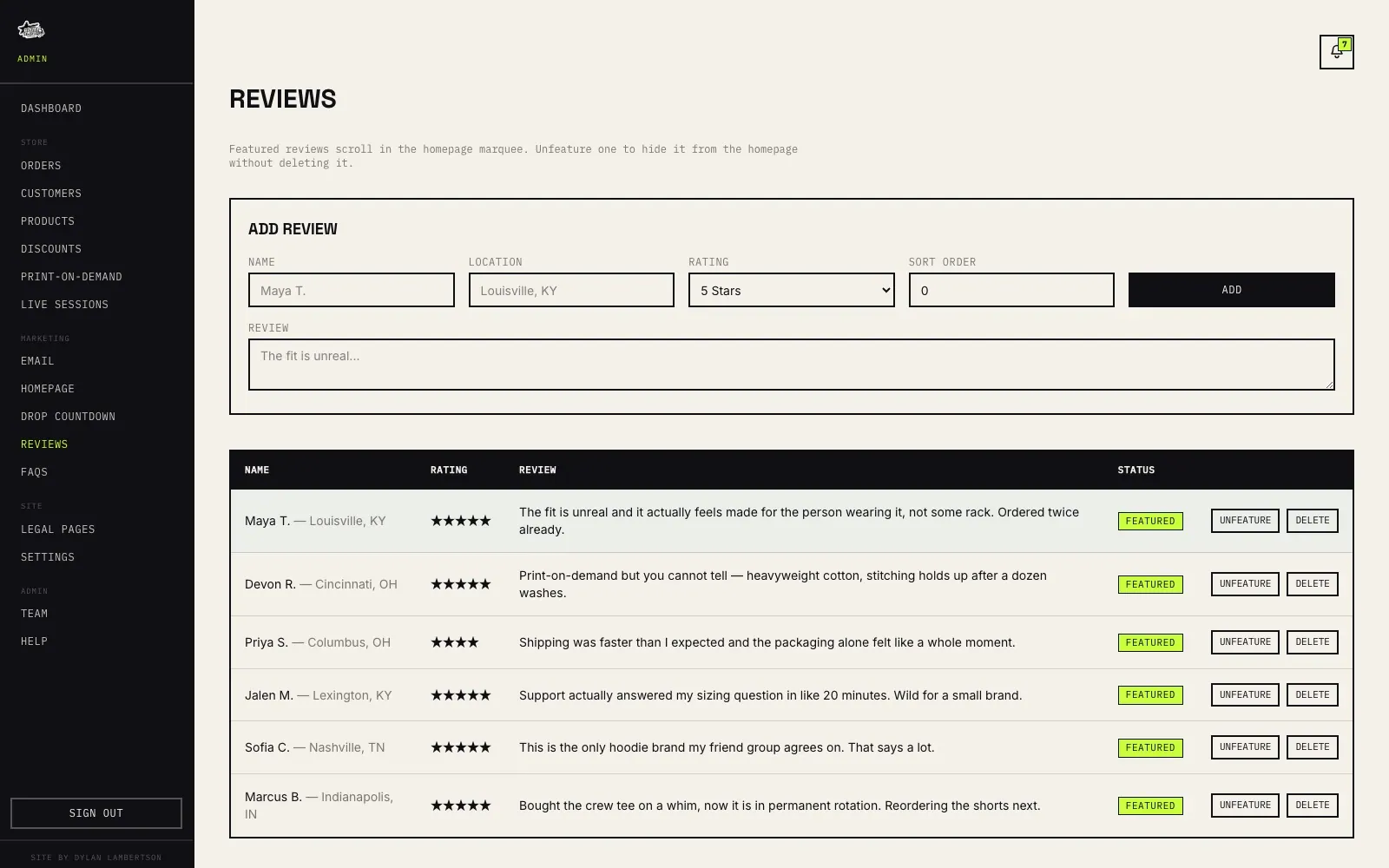Delete Maya T.'s review

[x=1313, y=521]
